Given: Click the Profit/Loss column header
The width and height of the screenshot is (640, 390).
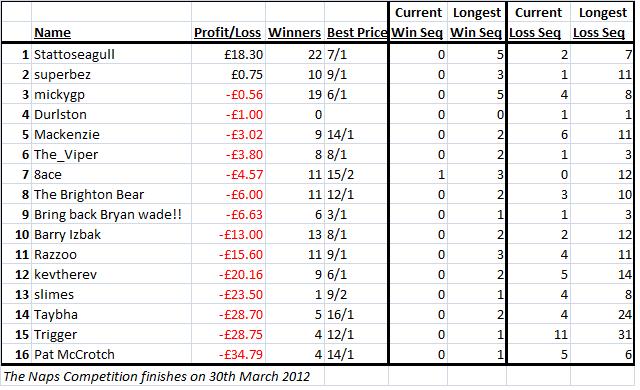Looking at the screenshot, I should coord(227,32).
